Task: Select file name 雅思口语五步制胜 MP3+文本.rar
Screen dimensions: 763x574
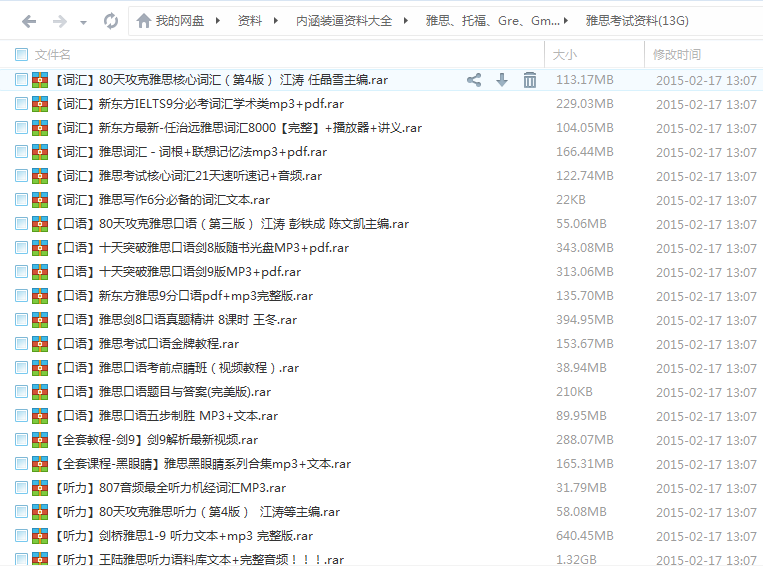Action: point(165,415)
